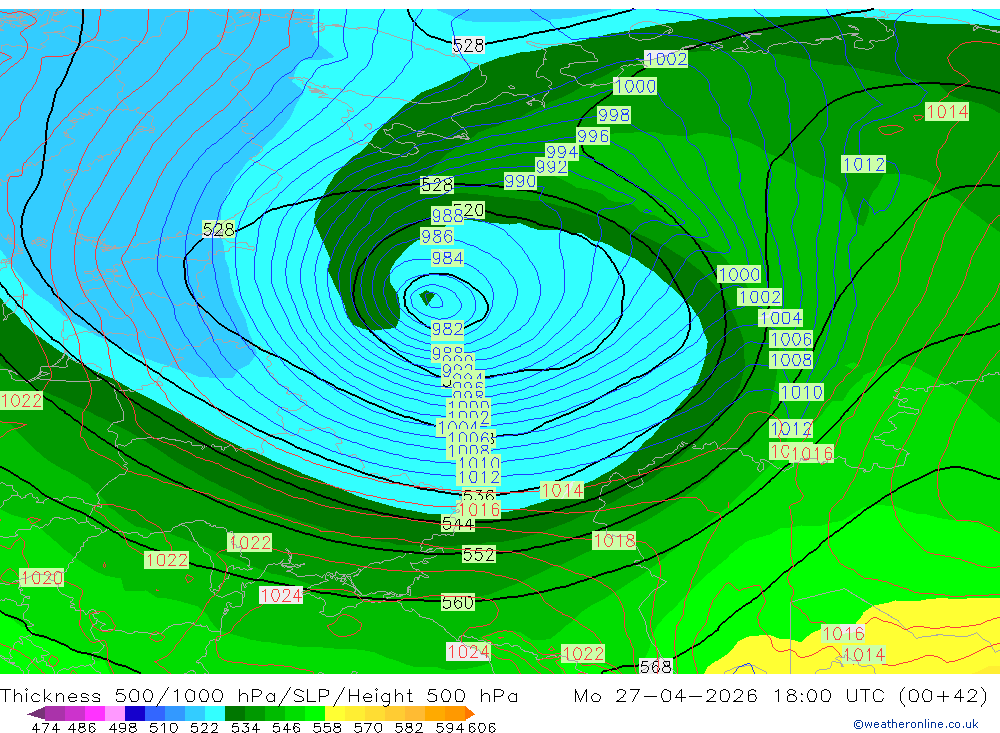Click the red 1018 pressure label
This screenshot has height=733, width=1000.
pos(614,540)
